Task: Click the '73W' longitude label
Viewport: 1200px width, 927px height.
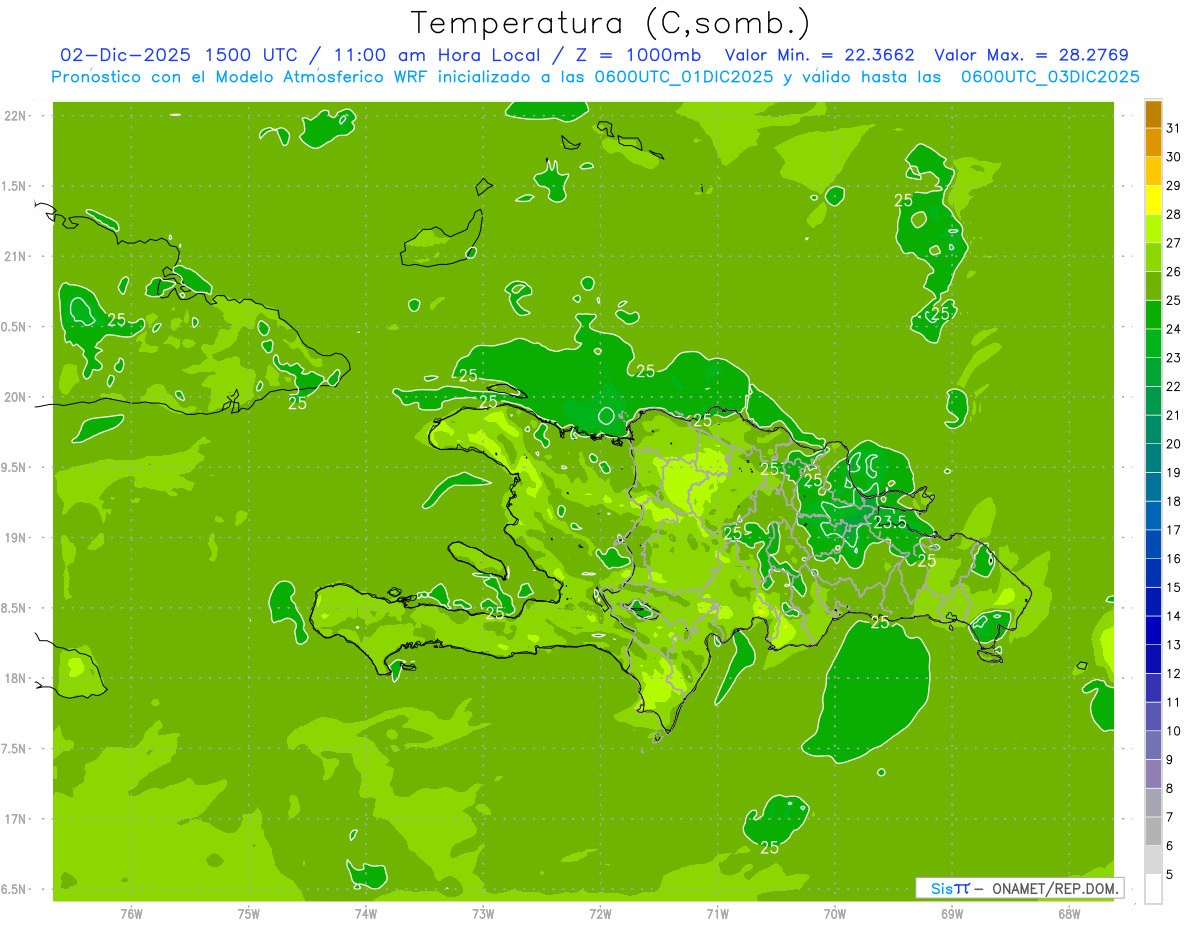Action: pyautogui.click(x=483, y=914)
